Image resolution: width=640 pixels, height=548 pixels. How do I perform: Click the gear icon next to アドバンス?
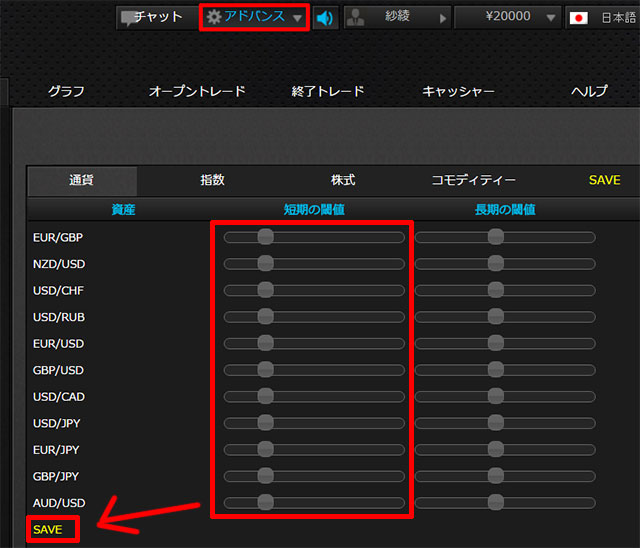(213, 17)
